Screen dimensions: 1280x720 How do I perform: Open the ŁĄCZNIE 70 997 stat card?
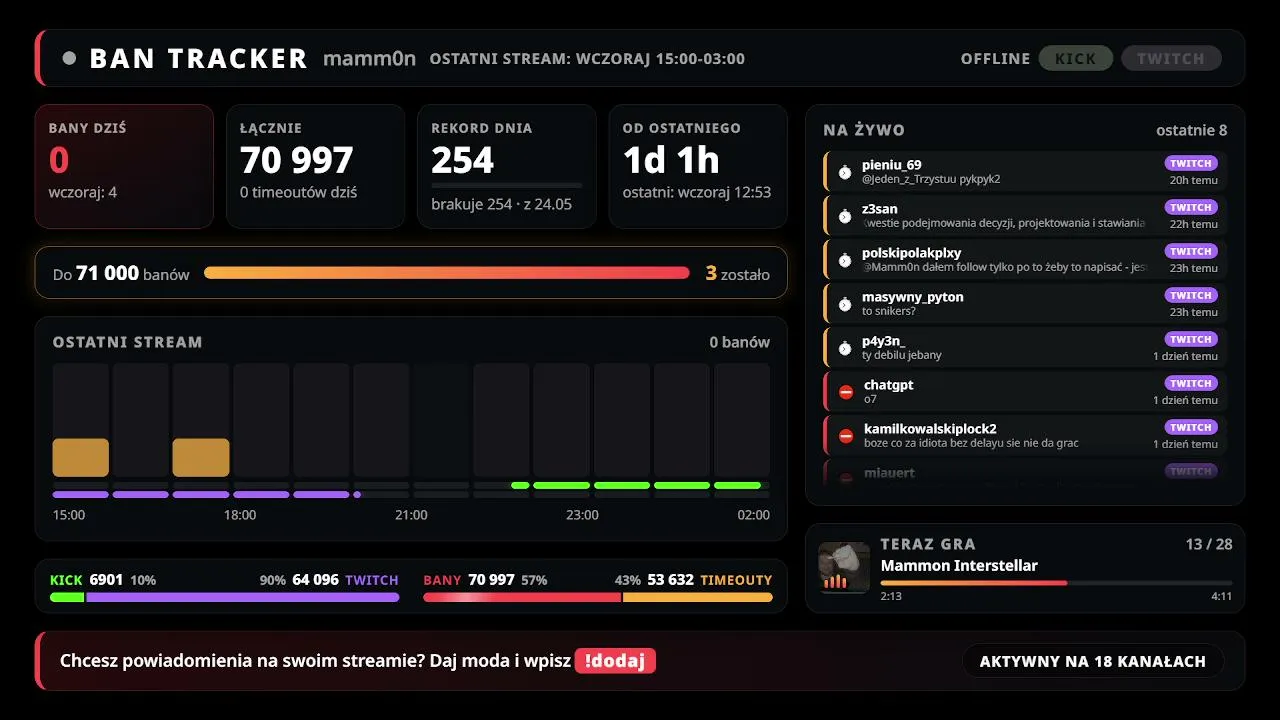[315, 167]
